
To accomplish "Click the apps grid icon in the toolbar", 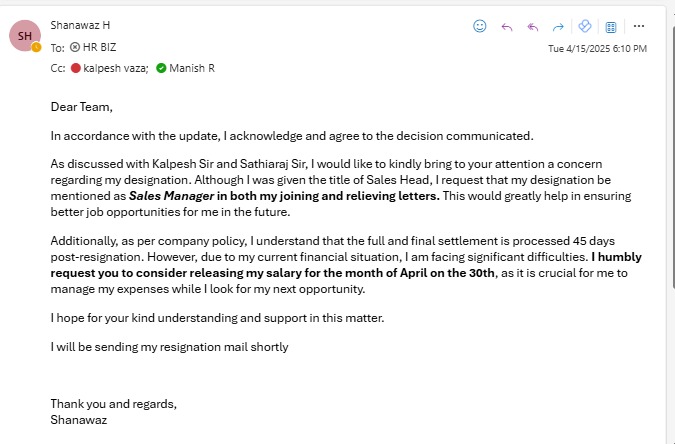I will click(611, 26).
